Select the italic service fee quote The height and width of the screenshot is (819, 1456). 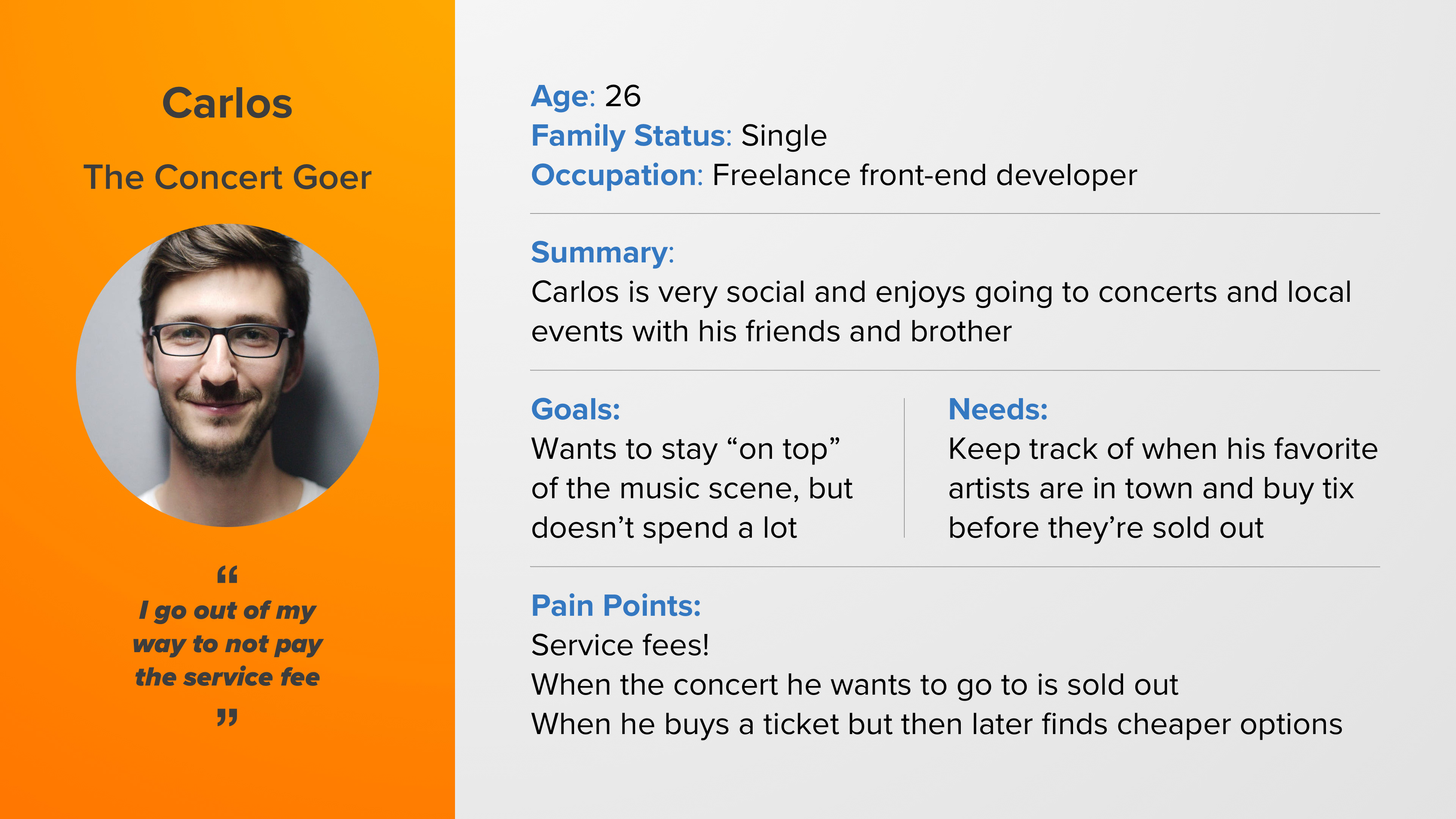click(227, 644)
